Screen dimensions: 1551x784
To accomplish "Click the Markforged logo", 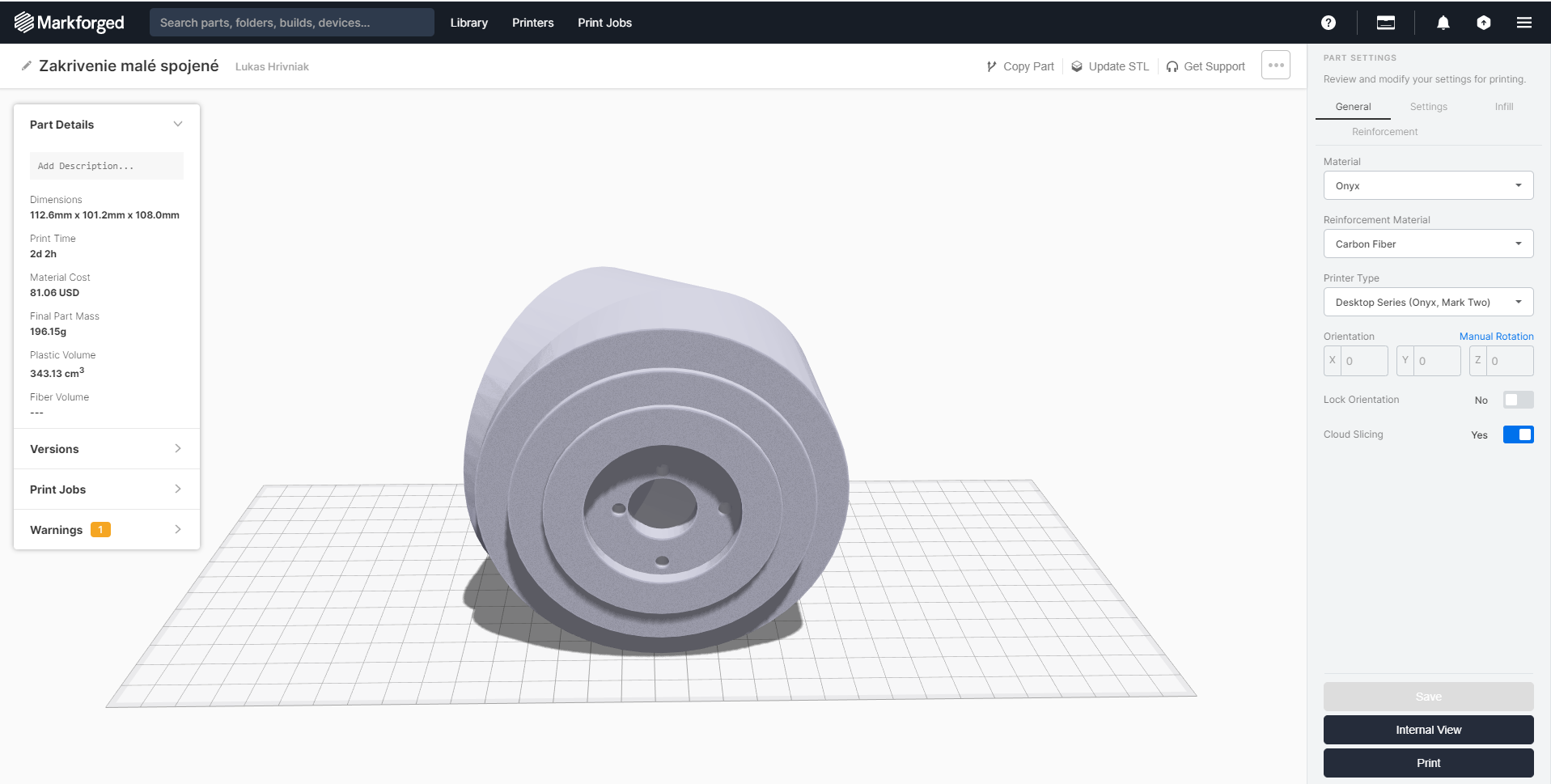I will (70, 23).
